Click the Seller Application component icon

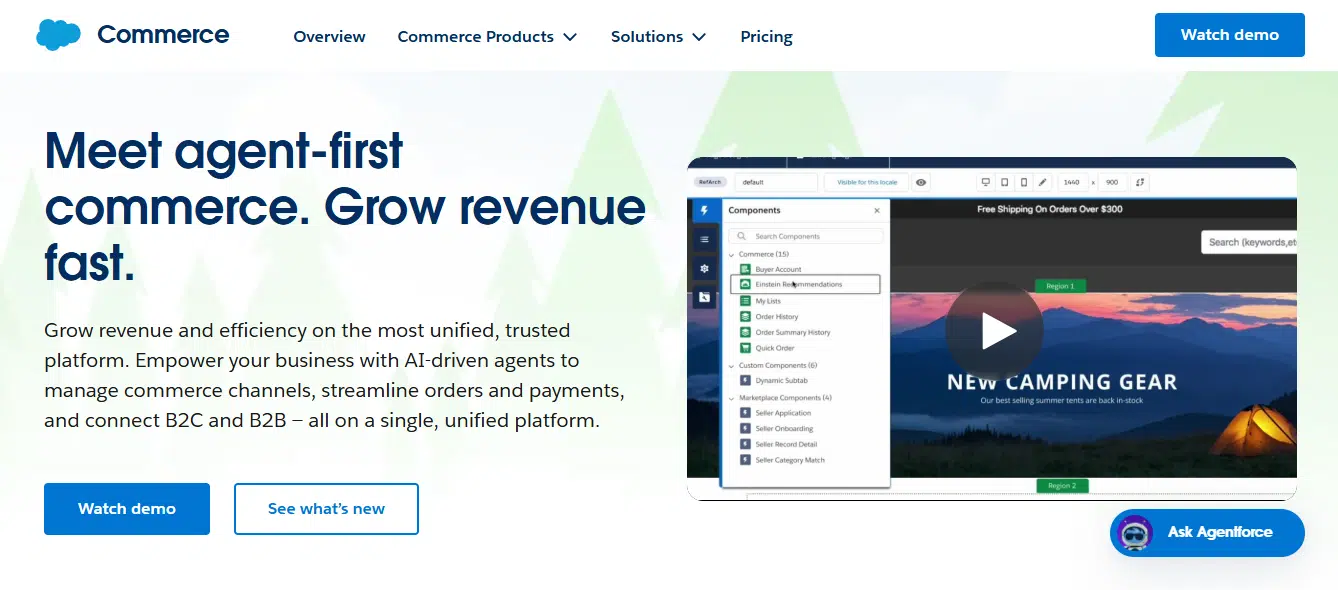click(745, 413)
